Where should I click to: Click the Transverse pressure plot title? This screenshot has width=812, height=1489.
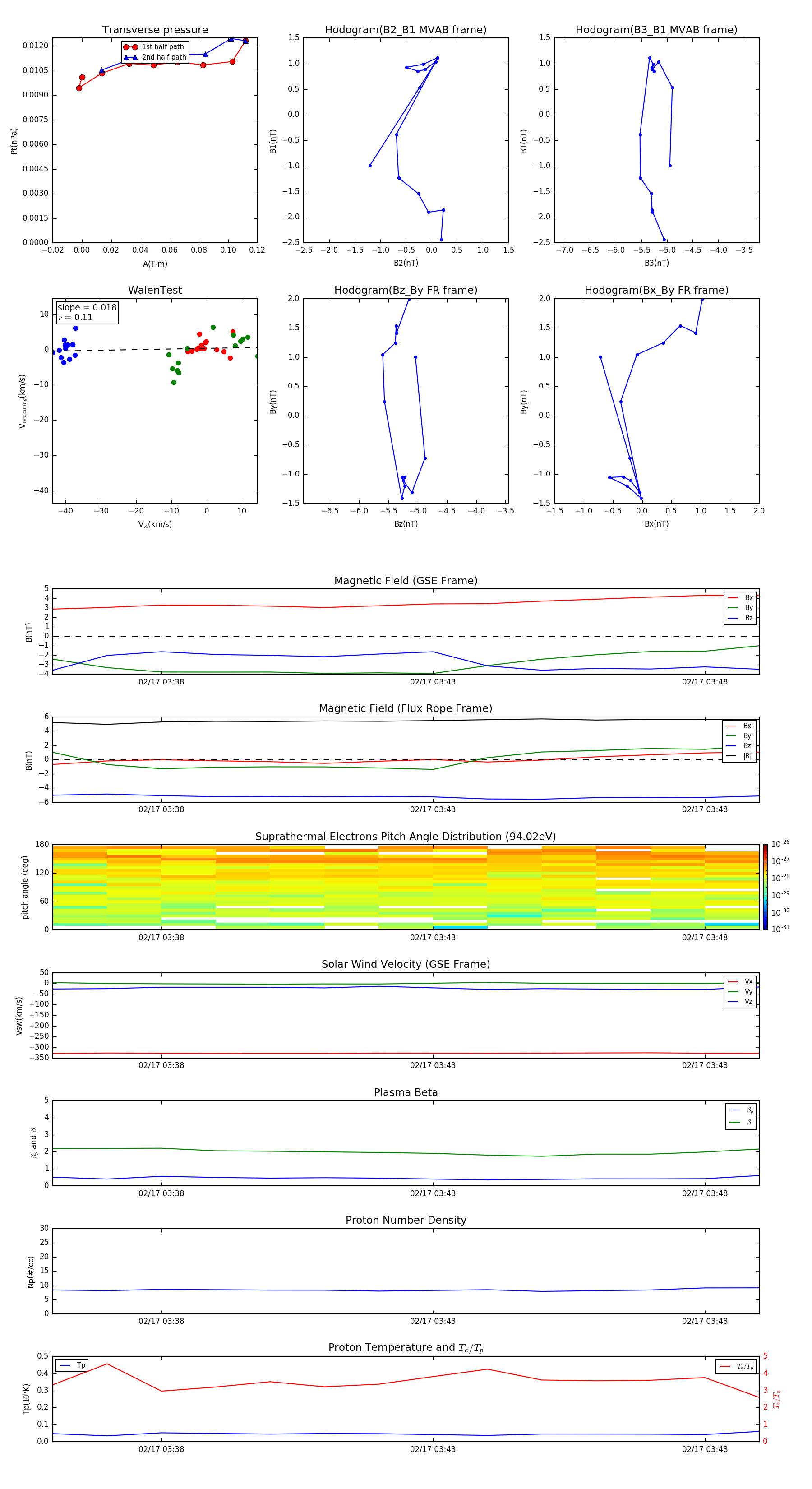[x=155, y=30]
